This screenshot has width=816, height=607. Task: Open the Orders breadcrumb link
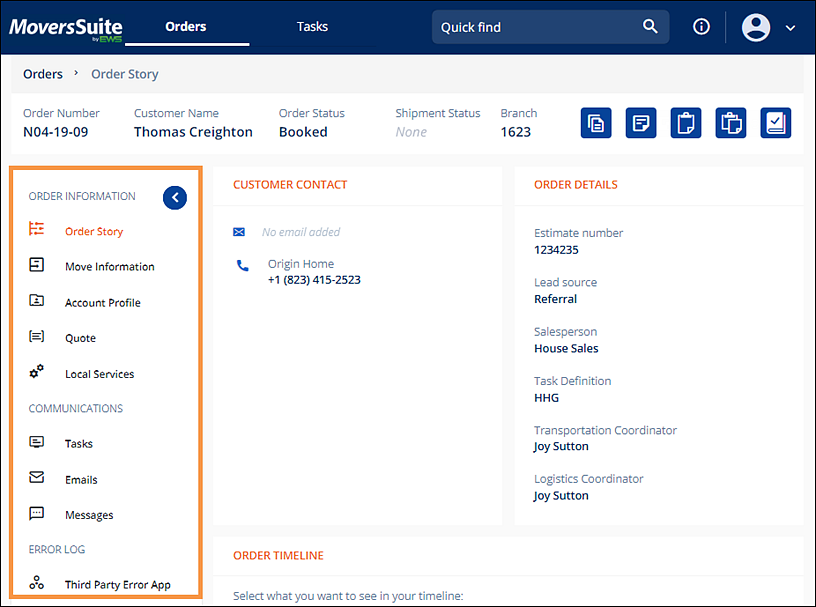pyautogui.click(x=43, y=73)
